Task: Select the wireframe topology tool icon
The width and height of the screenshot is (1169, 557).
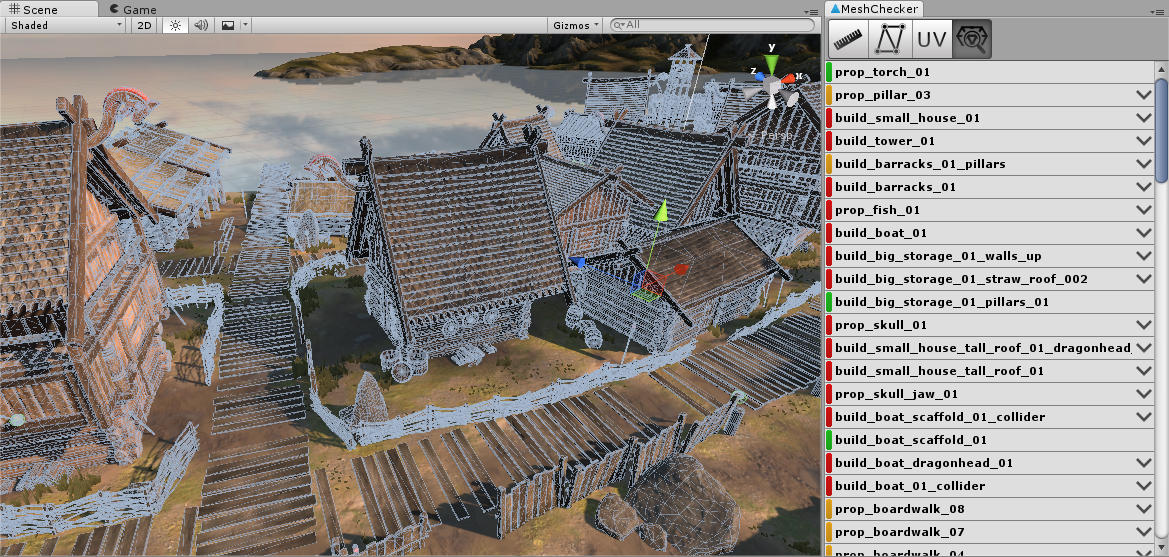Action: click(x=889, y=39)
